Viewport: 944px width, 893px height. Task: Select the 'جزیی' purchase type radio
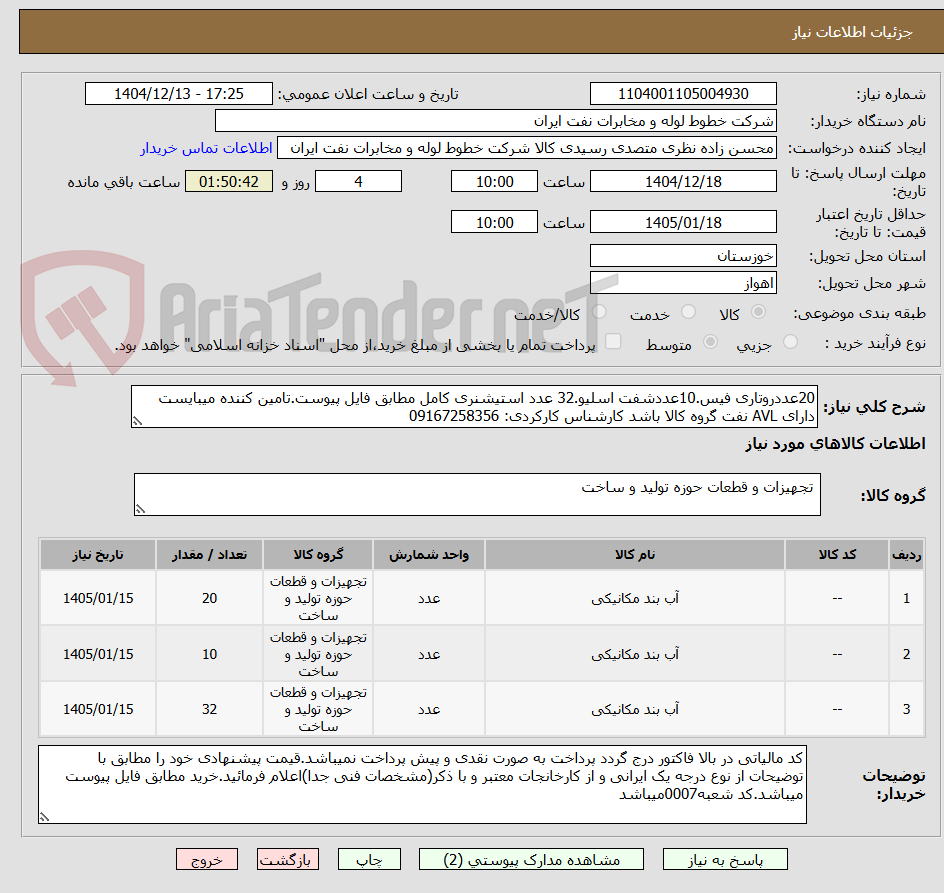(x=790, y=342)
